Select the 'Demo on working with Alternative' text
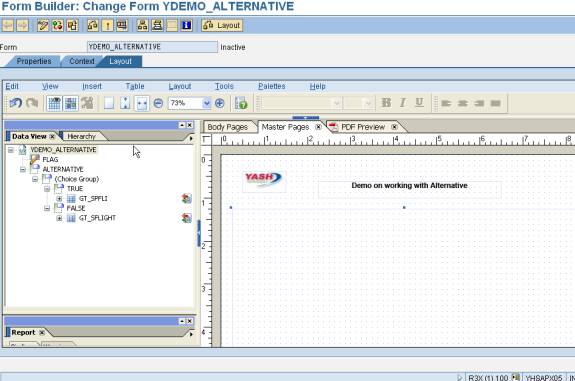The width and height of the screenshot is (575, 381). click(x=409, y=186)
